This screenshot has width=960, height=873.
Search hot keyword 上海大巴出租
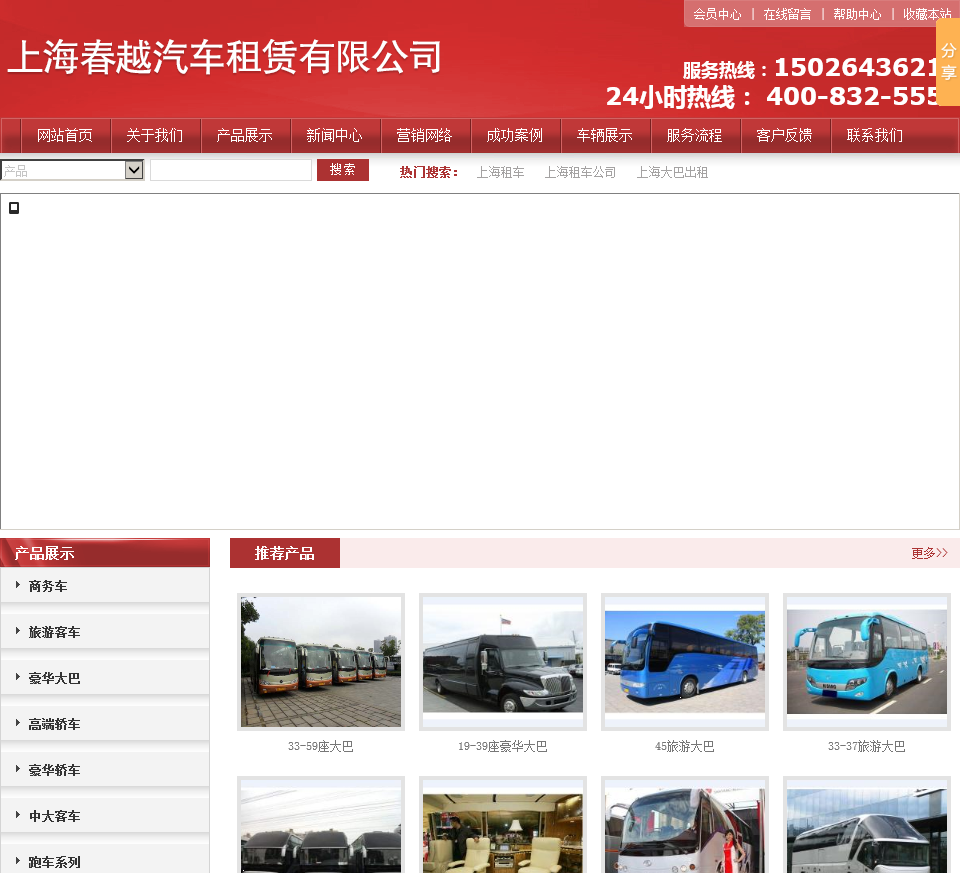672,173
